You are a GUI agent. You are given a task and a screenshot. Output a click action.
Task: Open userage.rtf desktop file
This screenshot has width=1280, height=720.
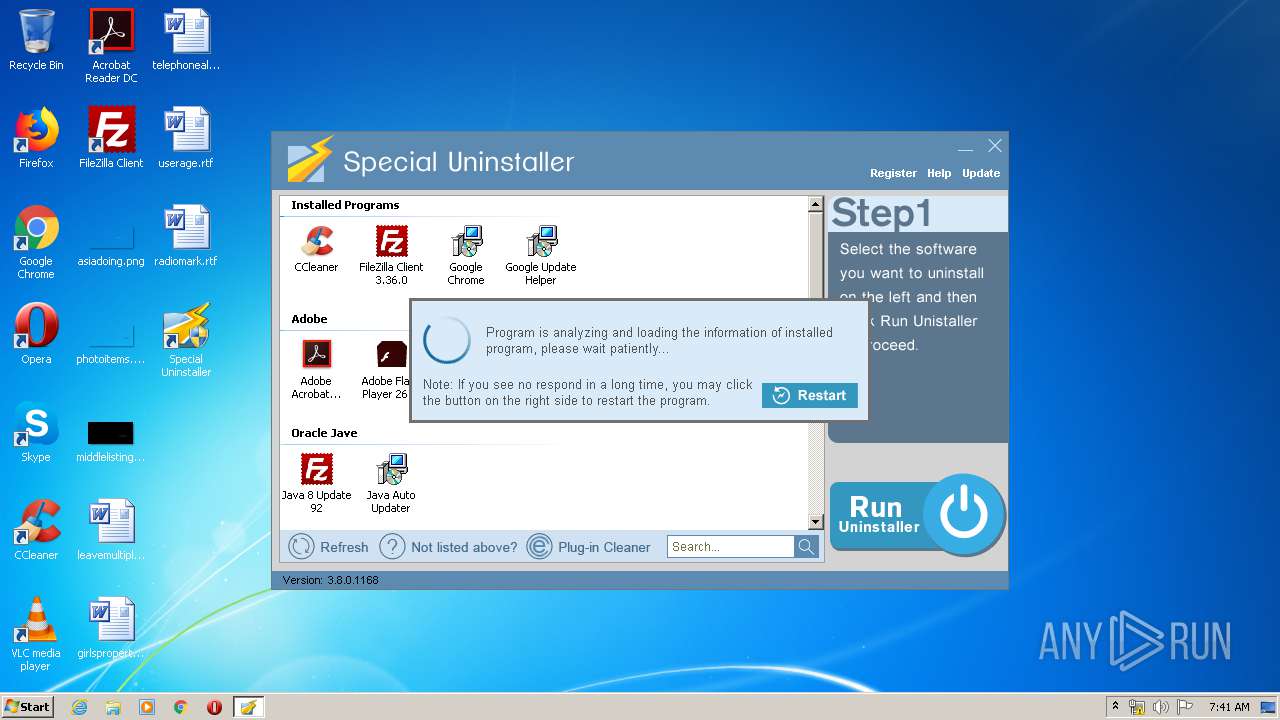(x=186, y=138)
